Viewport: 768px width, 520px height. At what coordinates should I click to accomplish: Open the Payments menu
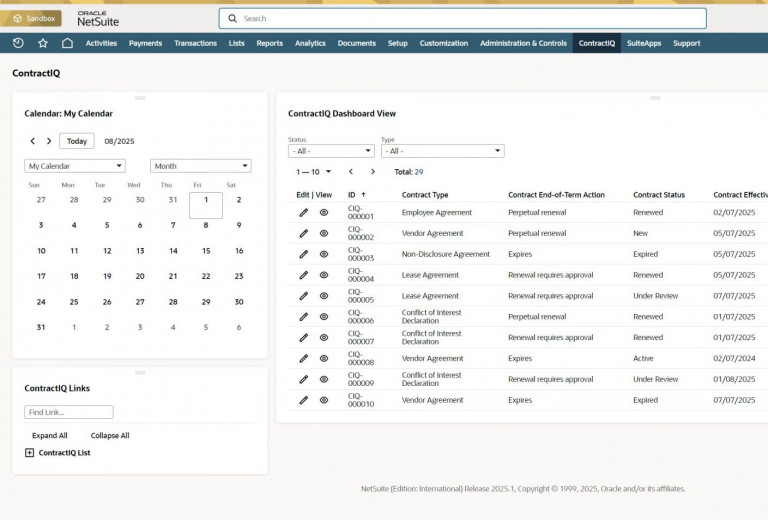point(145,43)
